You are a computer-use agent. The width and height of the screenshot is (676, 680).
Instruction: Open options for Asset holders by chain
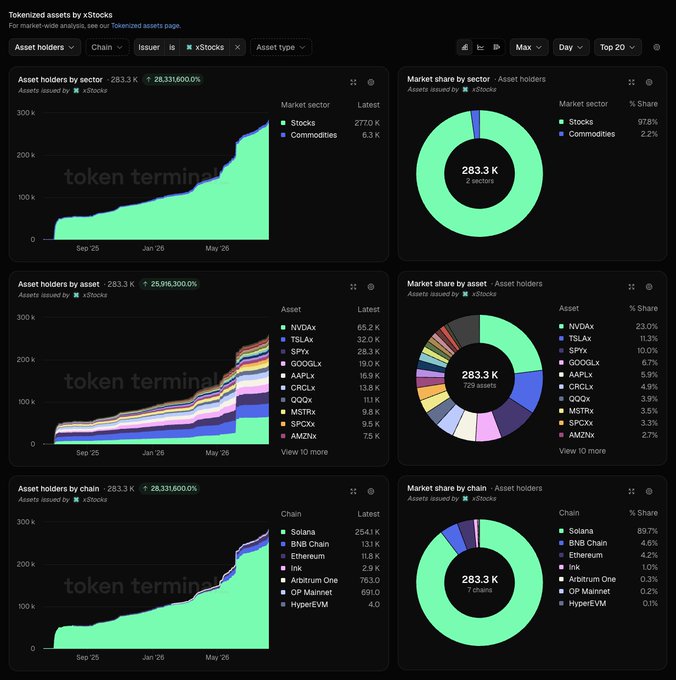(x=371, y=491)
